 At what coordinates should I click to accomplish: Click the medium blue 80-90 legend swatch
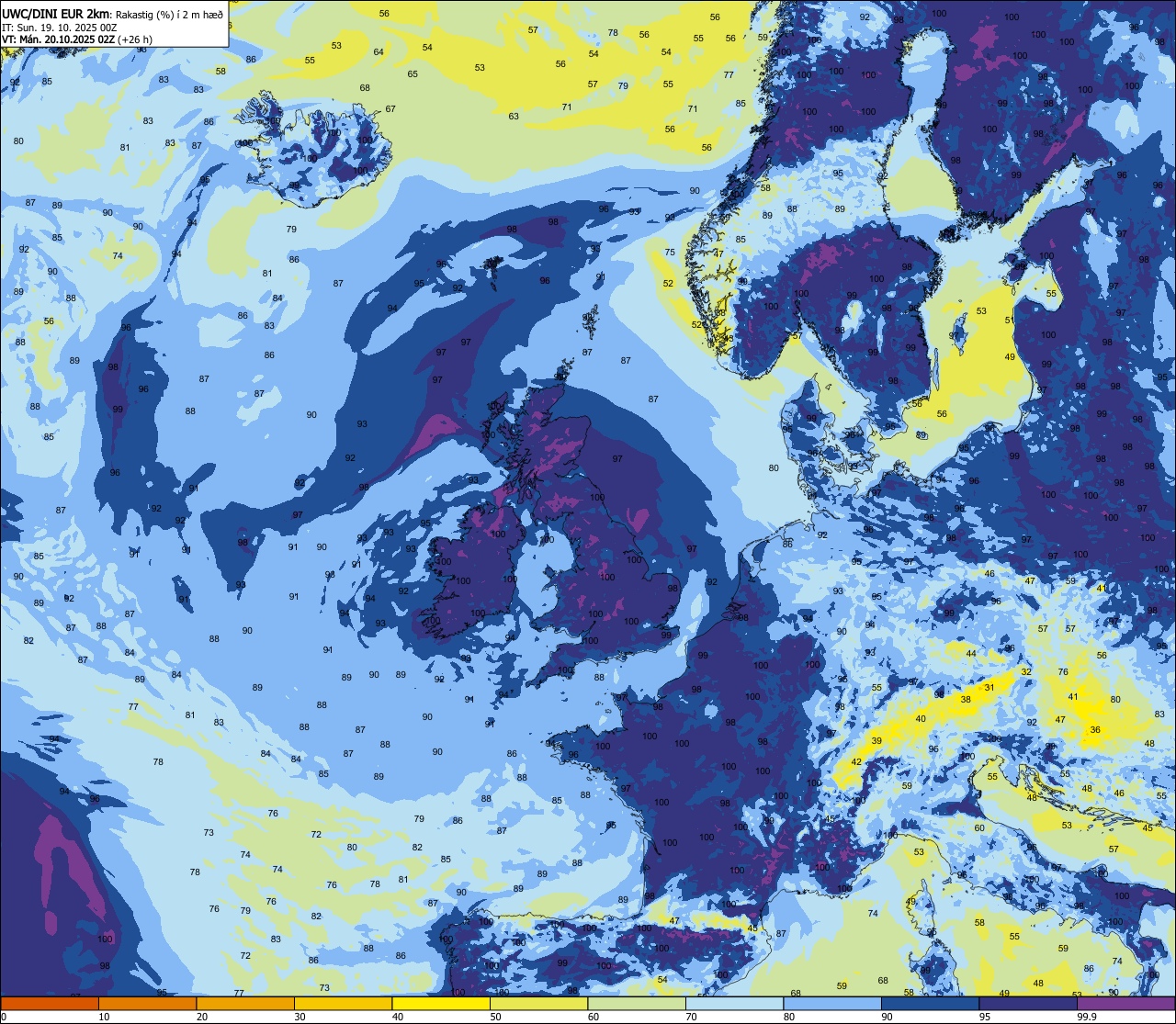pyautogui.click(x=832, y=1003)
